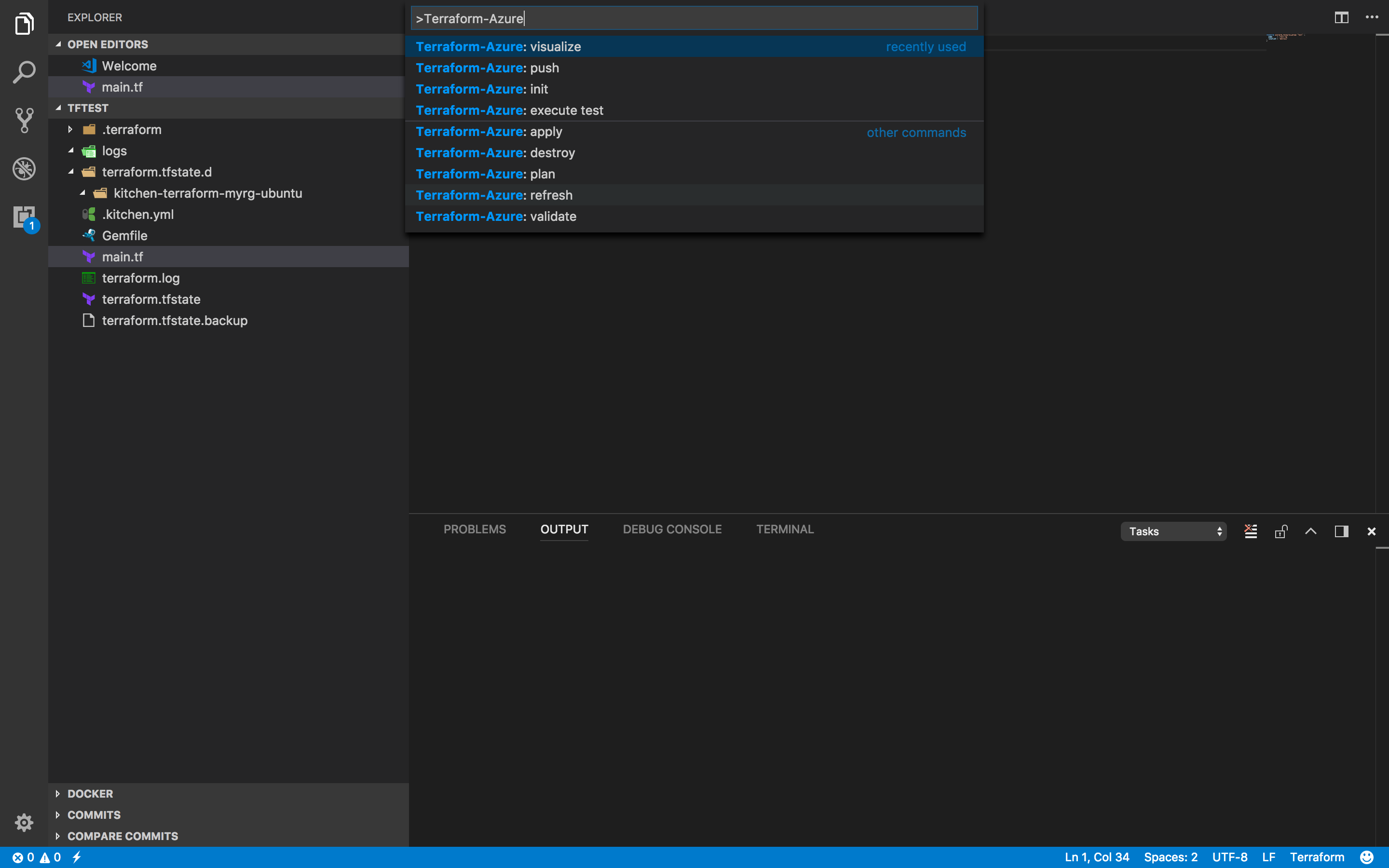Switch to the Output tab
Screen dimensions: 1389x868
(x=564, y=529)
